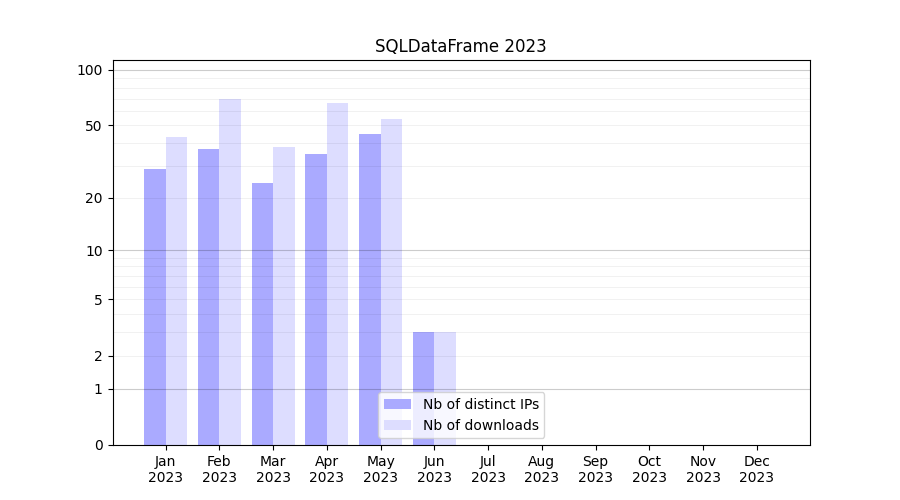Pick the March distinct IPs bar
900x500 pixels.
pyautogui.click(x=262, y=313)
